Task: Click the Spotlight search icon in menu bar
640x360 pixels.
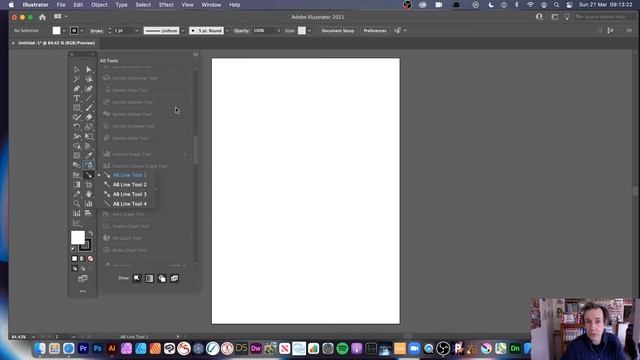Action: click(556, 5)
